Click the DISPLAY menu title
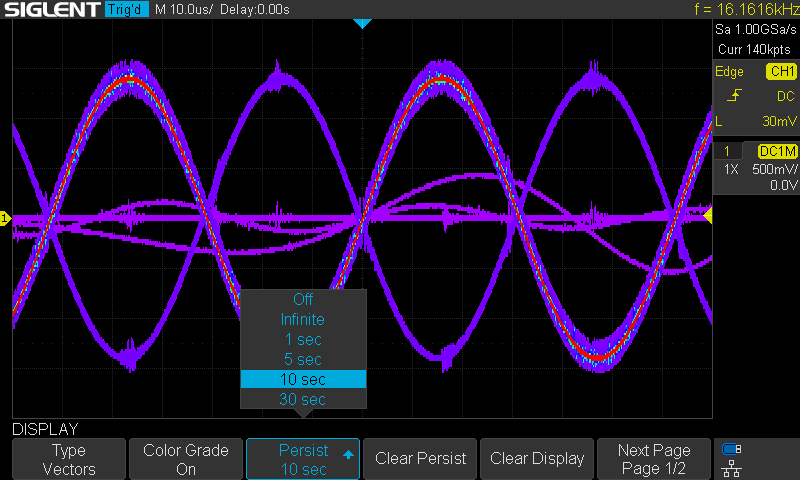Viewport: 800px width, 480px height. coord(45,429)
